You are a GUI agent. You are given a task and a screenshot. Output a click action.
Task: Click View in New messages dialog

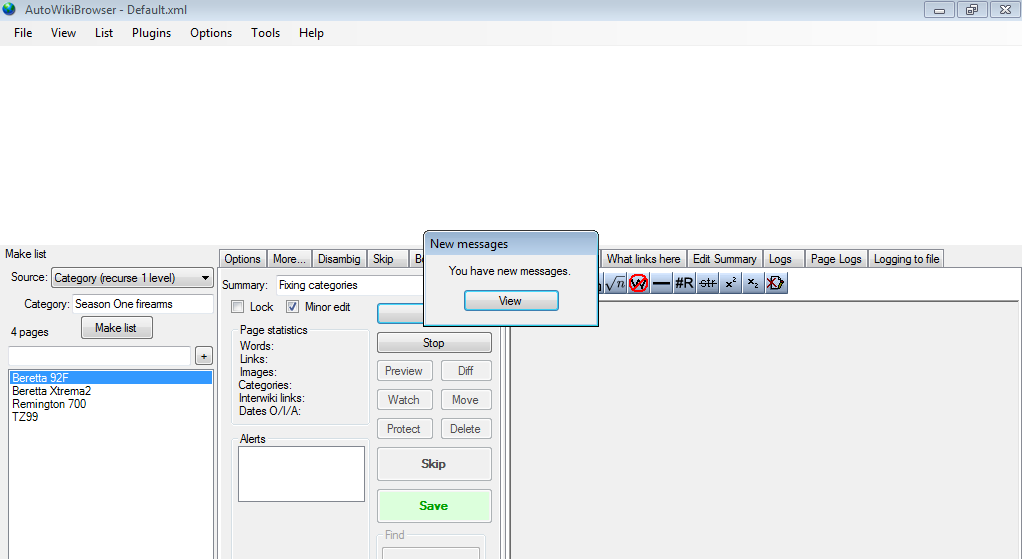(x=511, y=301)
